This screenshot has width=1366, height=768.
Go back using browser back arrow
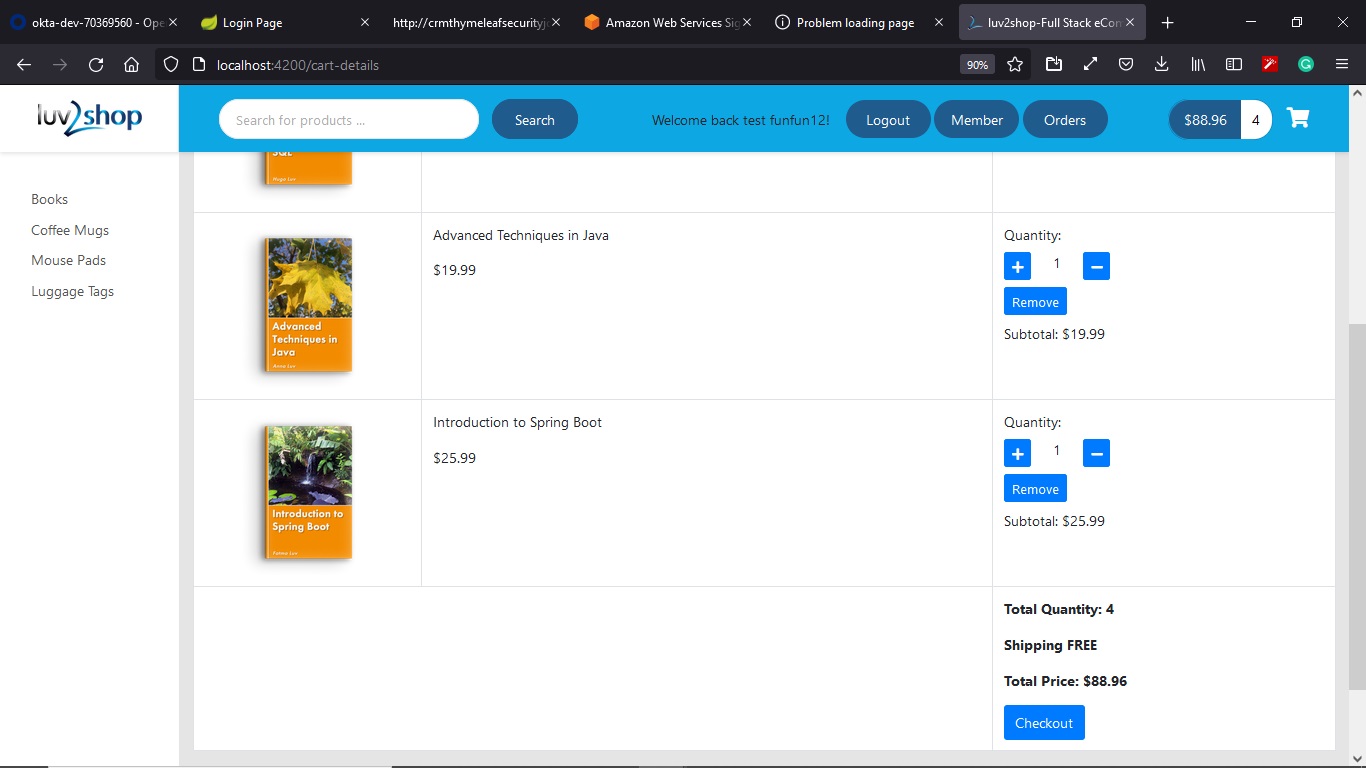[24, 65]
